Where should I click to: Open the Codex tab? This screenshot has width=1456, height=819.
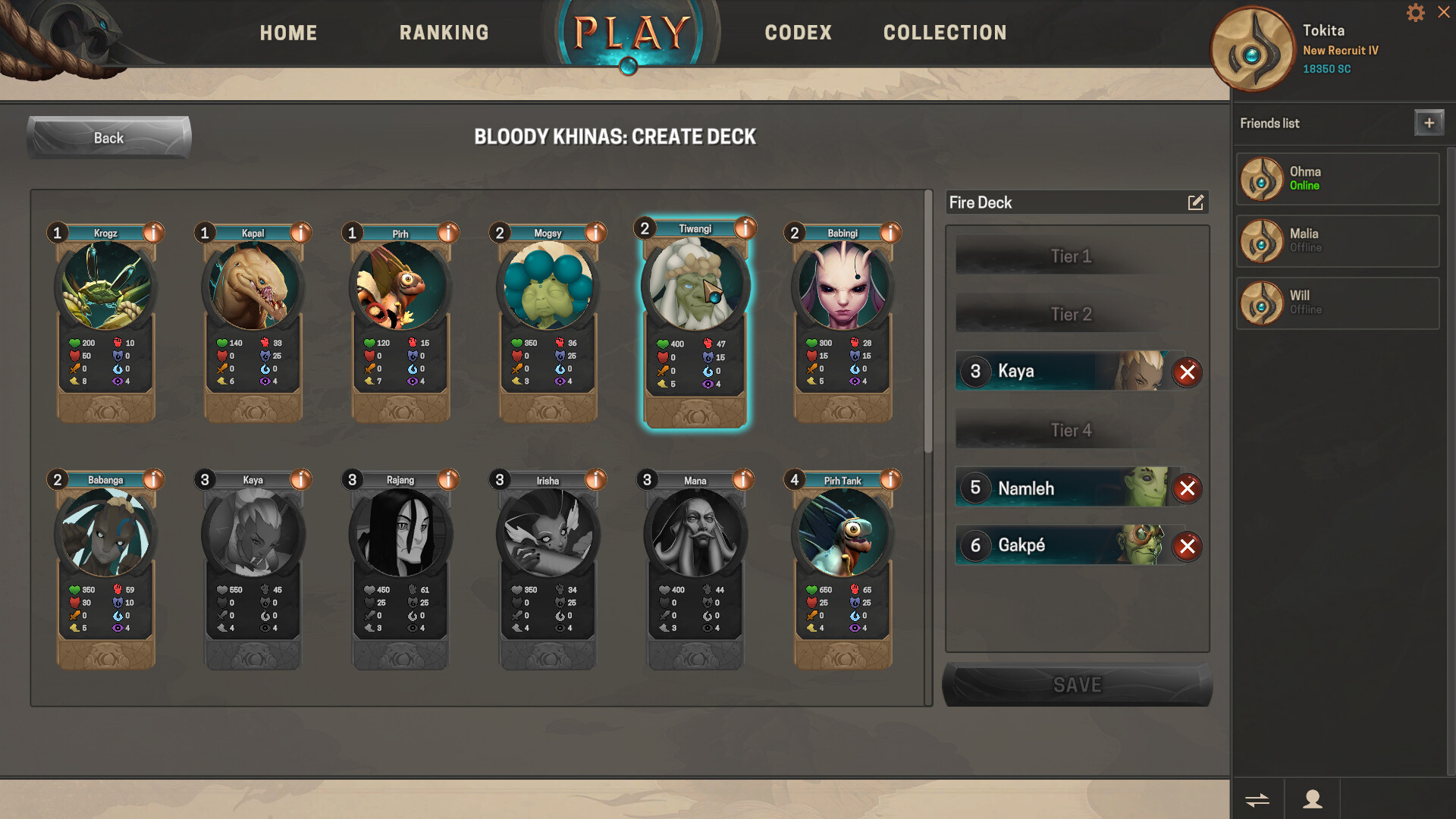tap(798, 33)
